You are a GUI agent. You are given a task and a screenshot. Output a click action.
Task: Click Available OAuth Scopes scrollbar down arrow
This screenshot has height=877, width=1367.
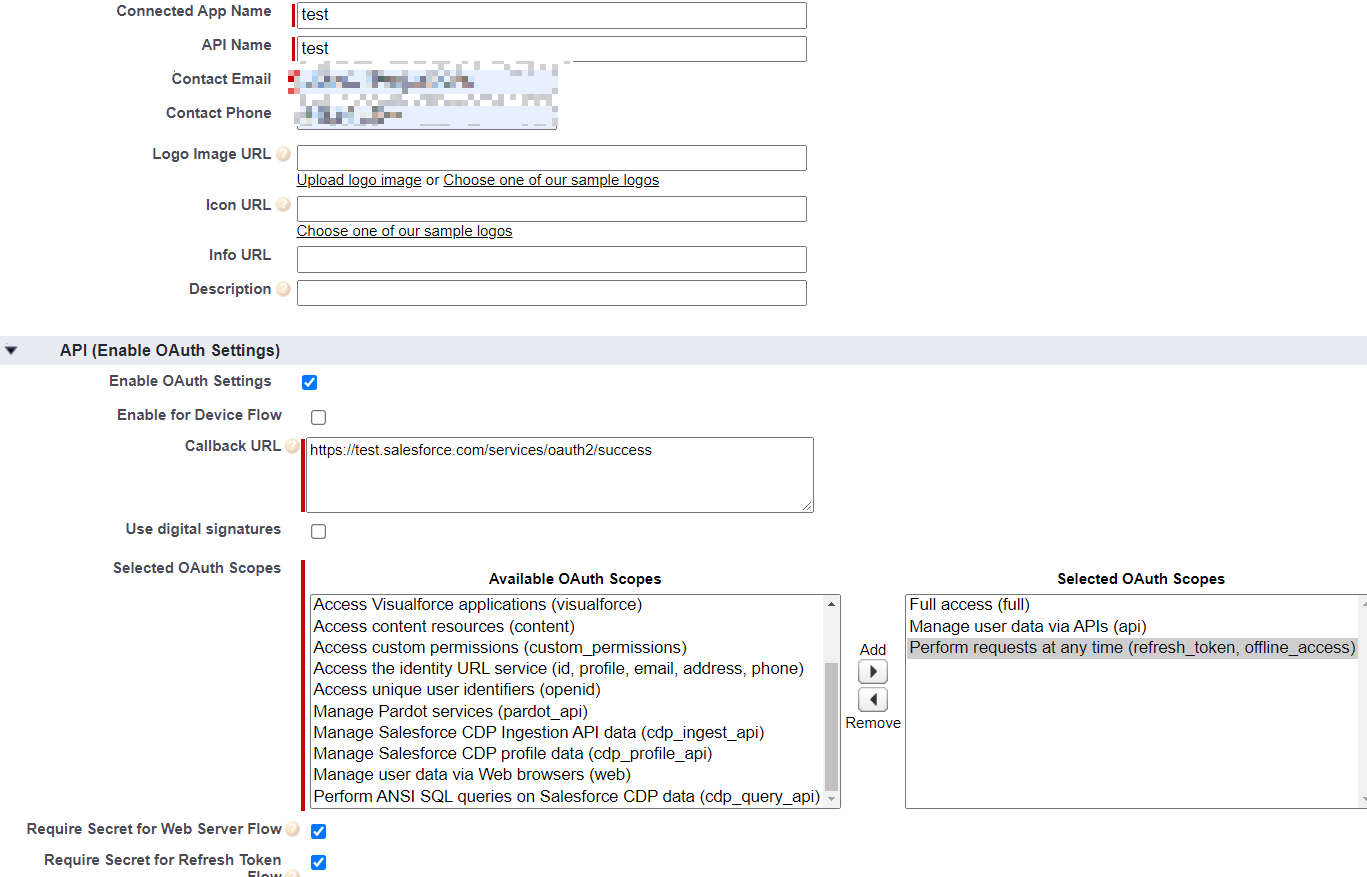pyautogui.click(x=831, y=799)
